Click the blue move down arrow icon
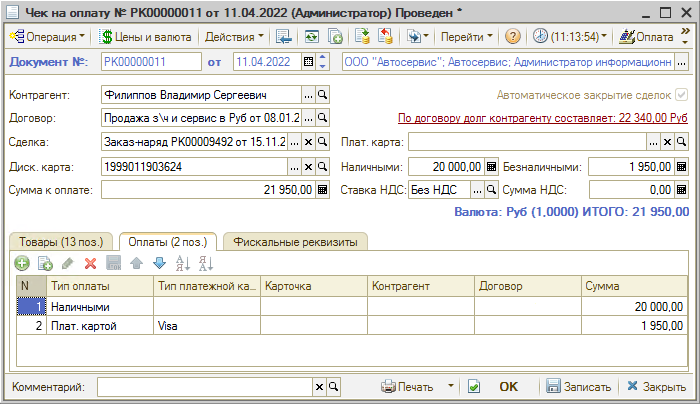The image size is (700, 404). [x=158, y=263]
